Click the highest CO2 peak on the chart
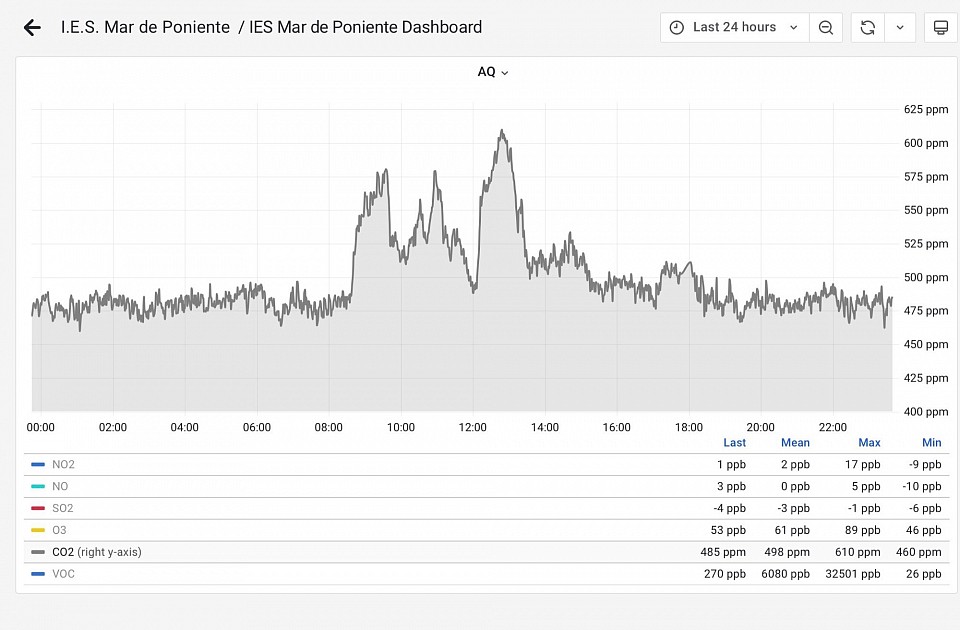Image resolution: width=960 pixels, height=630 pixels. 502,130
